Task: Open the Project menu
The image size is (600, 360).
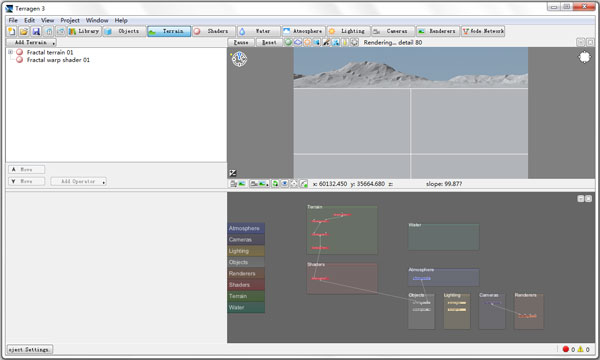Action: [70, 20]
